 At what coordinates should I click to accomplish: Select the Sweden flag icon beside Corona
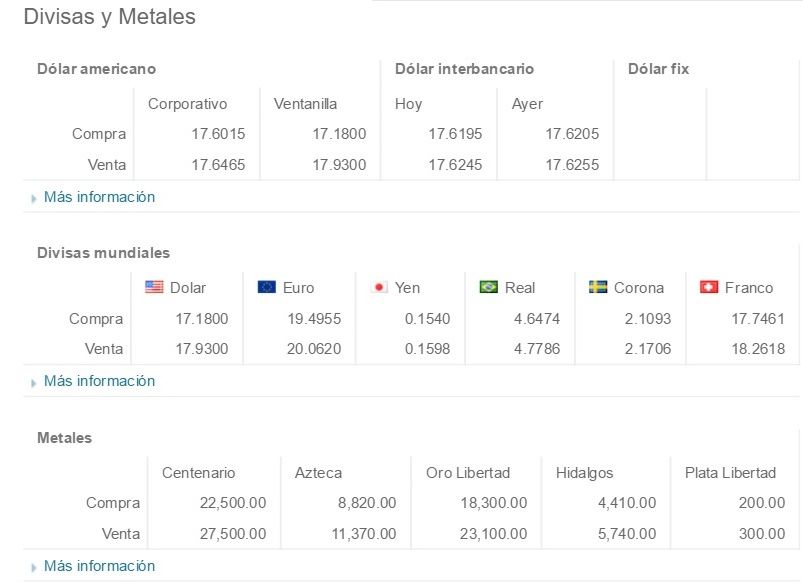[x=597, y=287]
